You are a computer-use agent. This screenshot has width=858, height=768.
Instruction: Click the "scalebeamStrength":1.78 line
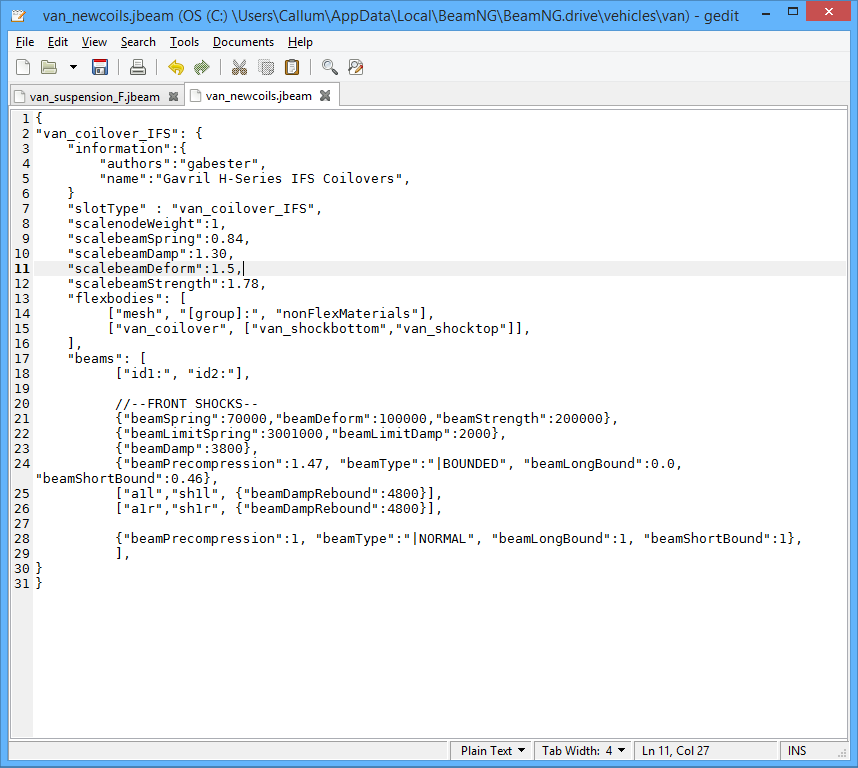pyautogui.click(x=167, y=283)
